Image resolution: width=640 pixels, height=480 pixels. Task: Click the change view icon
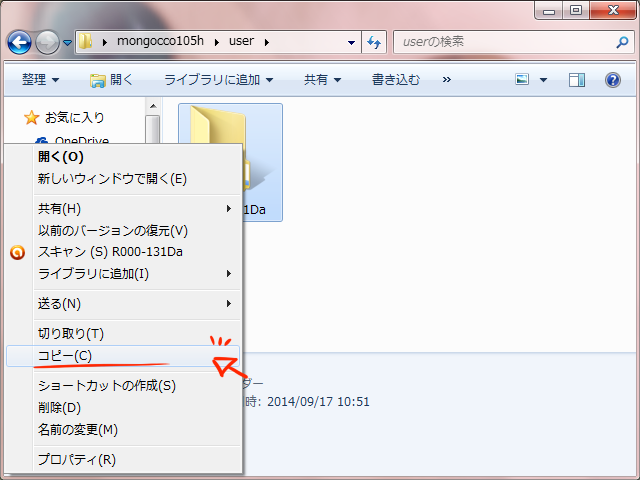522,80
